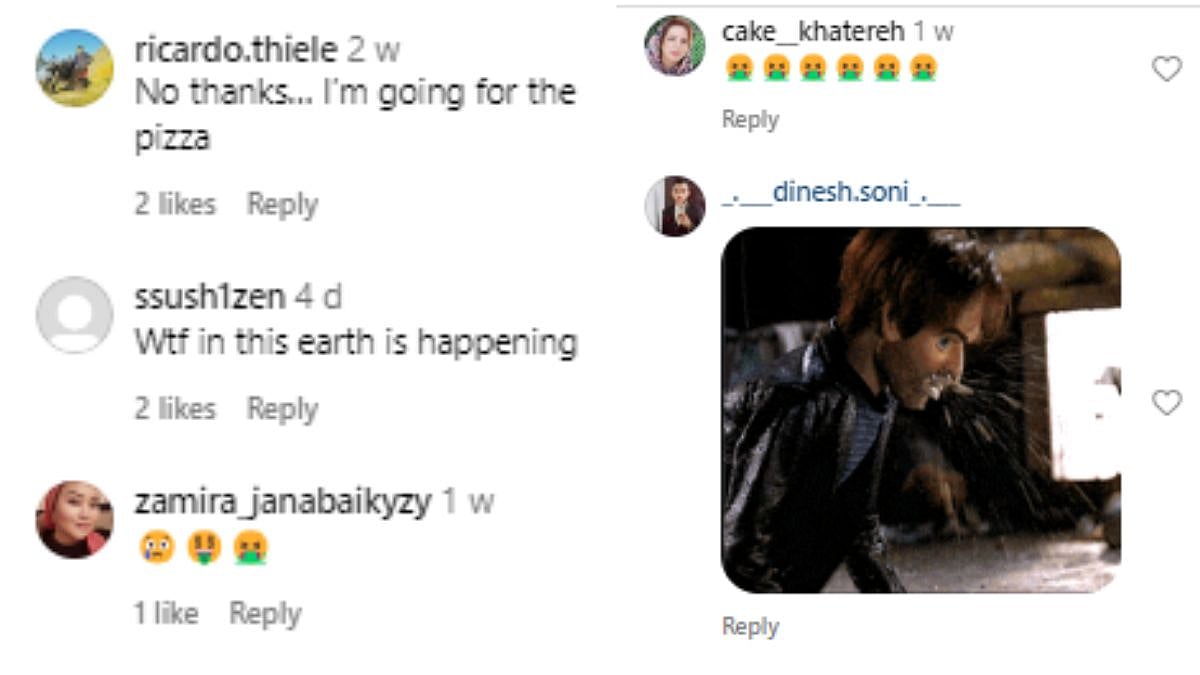Reply to cake__khatereh's comment

[750, 119]
